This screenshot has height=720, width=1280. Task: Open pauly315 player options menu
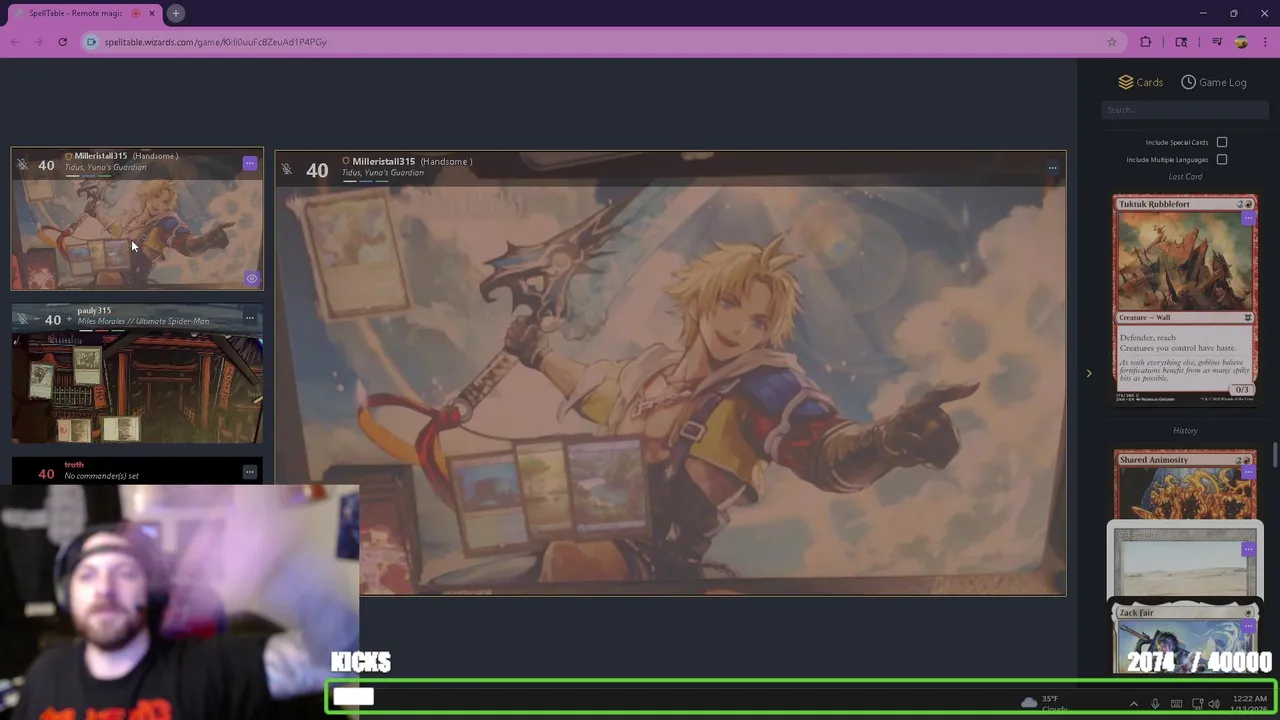click(x=250, y=318)
